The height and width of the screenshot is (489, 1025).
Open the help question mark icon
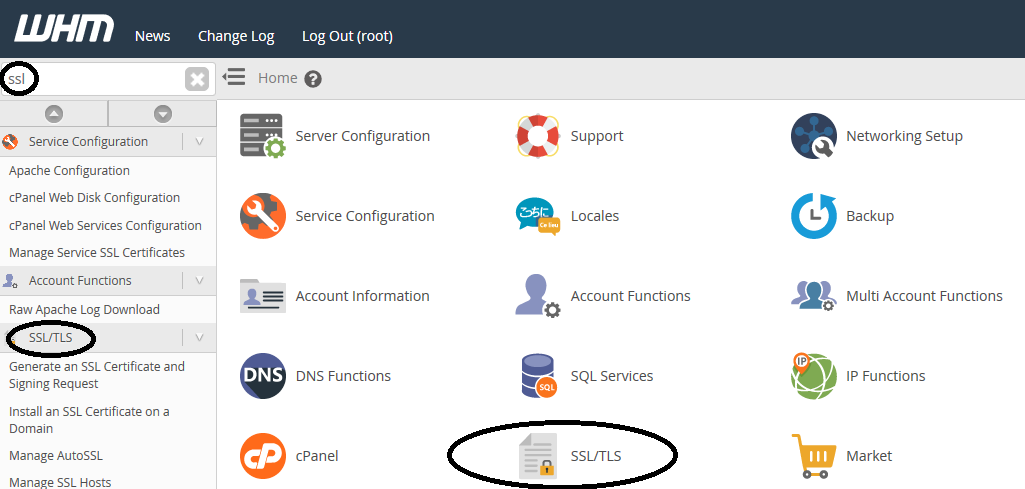313,79
